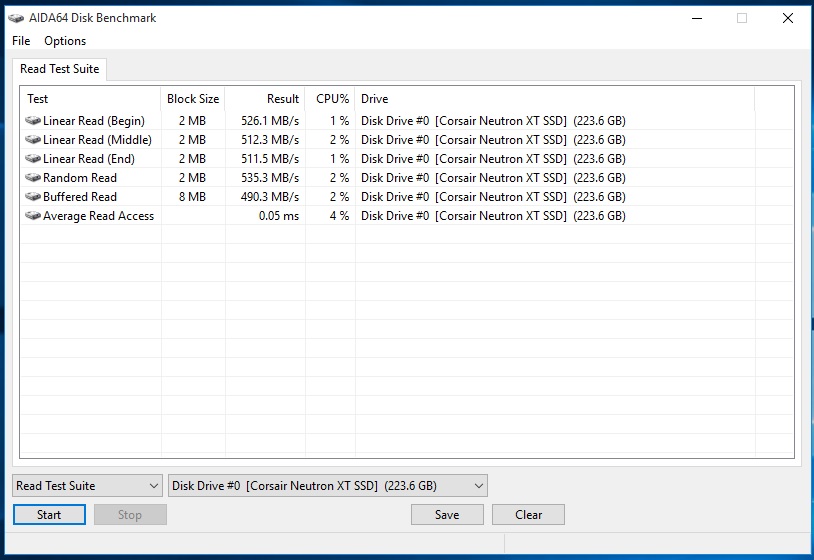Sort by the Test column header
The width and height of the screenshot is (814, 560).
(x=90, y=99)
